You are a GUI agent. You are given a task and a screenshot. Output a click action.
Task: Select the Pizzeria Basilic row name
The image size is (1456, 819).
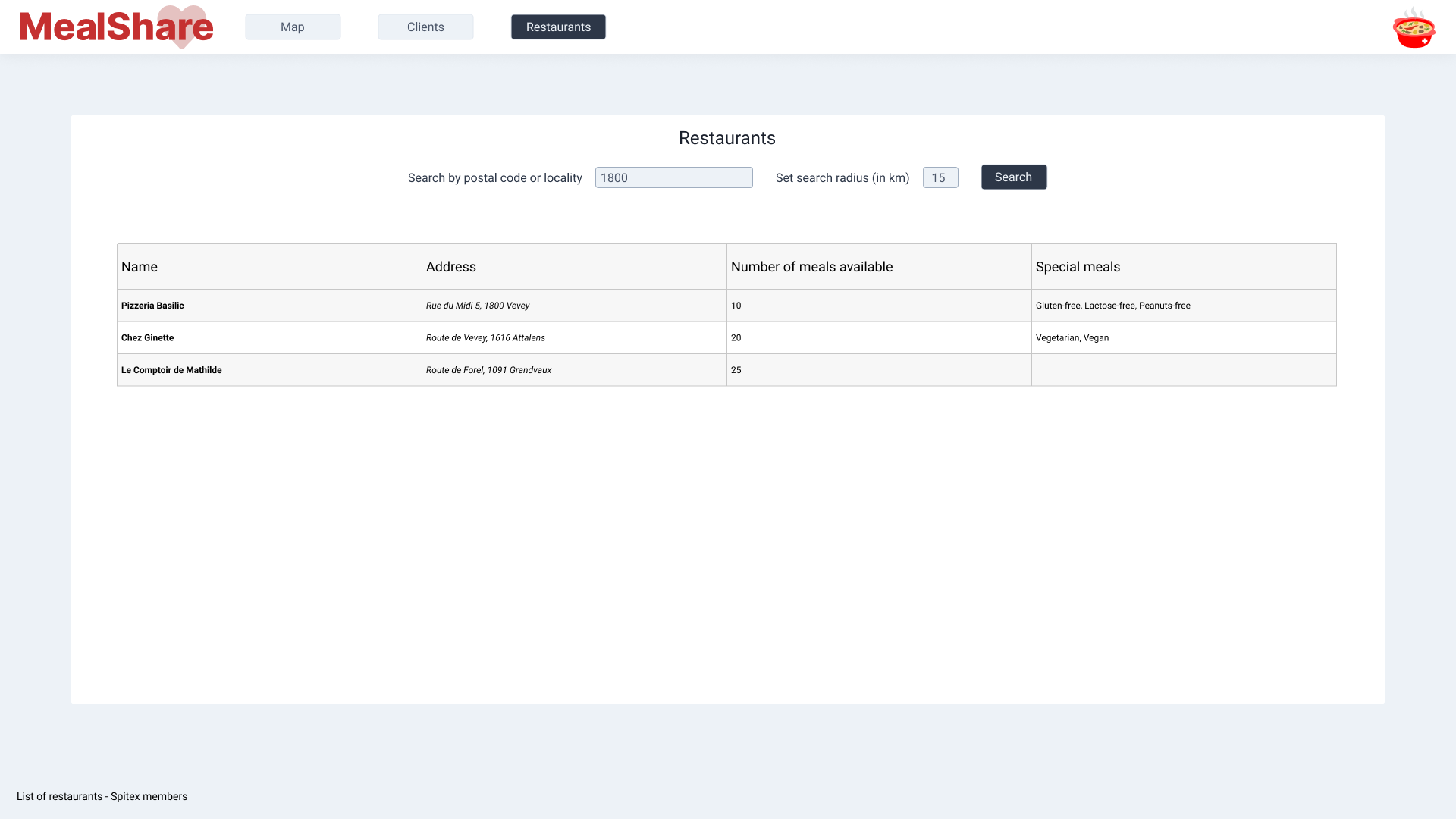click(152, 306)
